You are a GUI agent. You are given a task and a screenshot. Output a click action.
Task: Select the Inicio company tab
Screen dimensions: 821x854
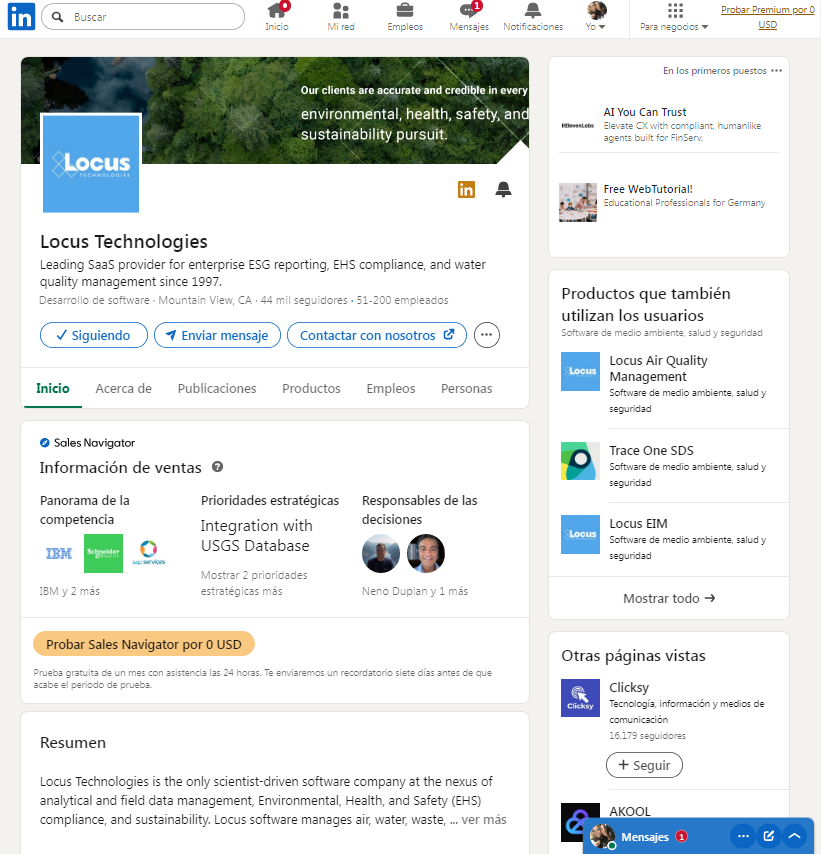tap(53, 388)
